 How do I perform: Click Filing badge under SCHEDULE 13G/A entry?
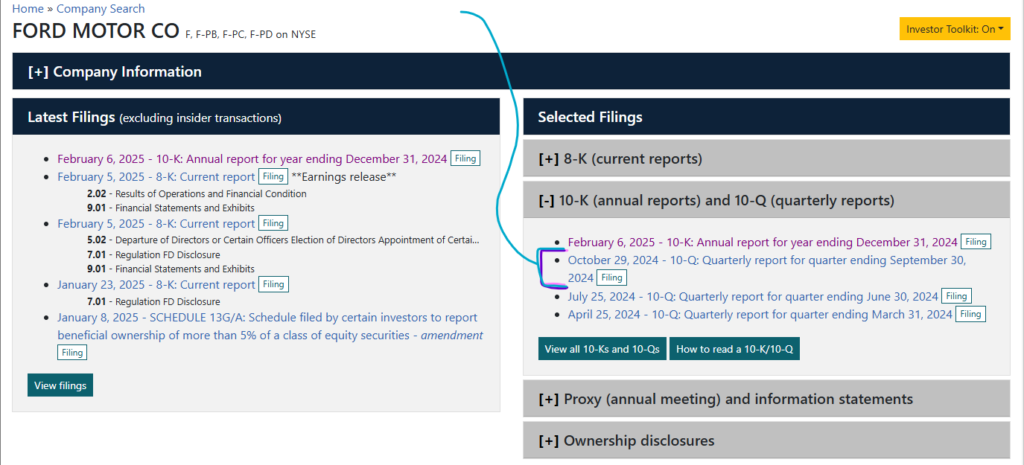pyautogui.click(x=72, y=352)
